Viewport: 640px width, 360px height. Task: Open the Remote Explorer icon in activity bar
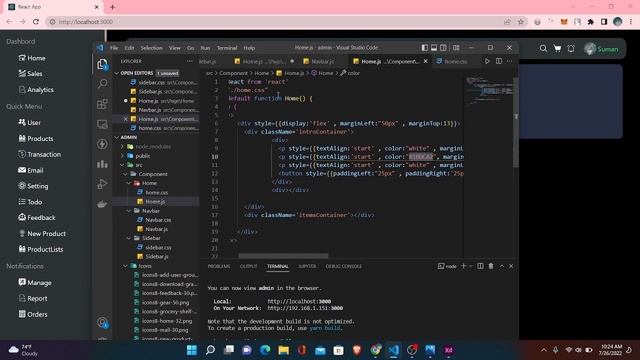(102, 124)
